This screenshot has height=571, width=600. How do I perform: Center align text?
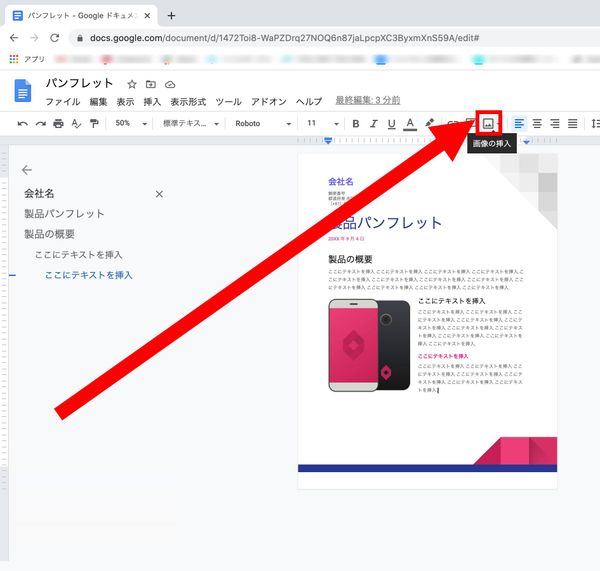(537, 124)
